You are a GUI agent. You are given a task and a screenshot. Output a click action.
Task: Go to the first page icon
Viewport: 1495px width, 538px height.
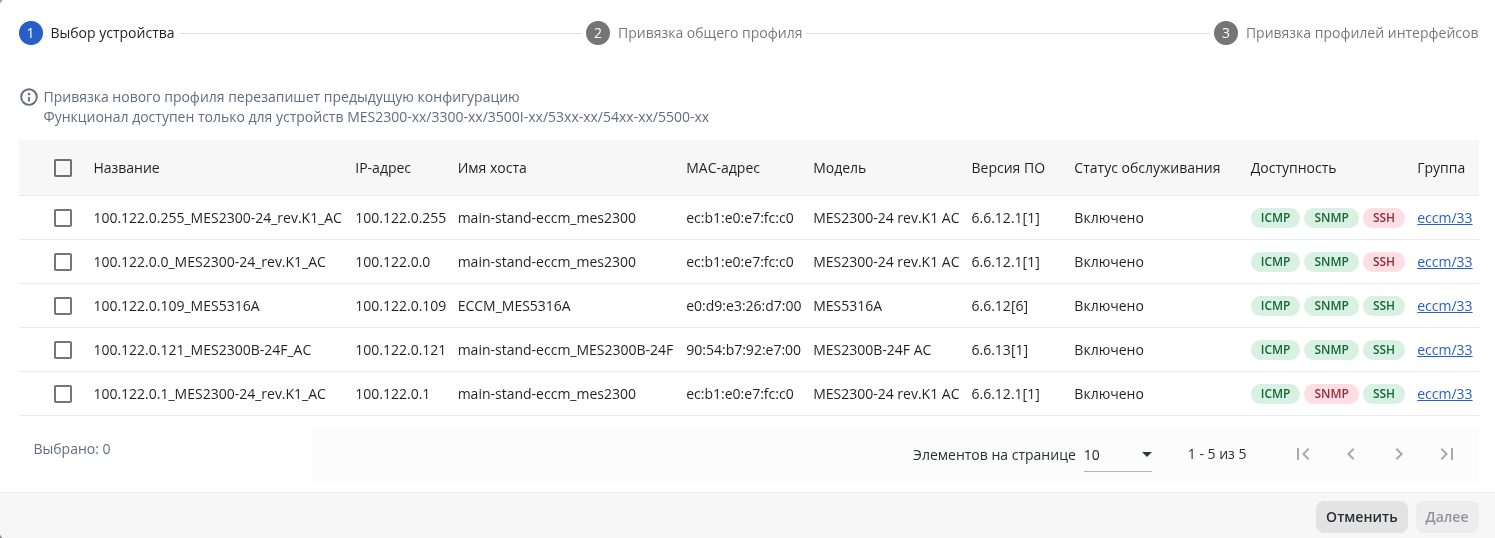(x=1302, y=454)
